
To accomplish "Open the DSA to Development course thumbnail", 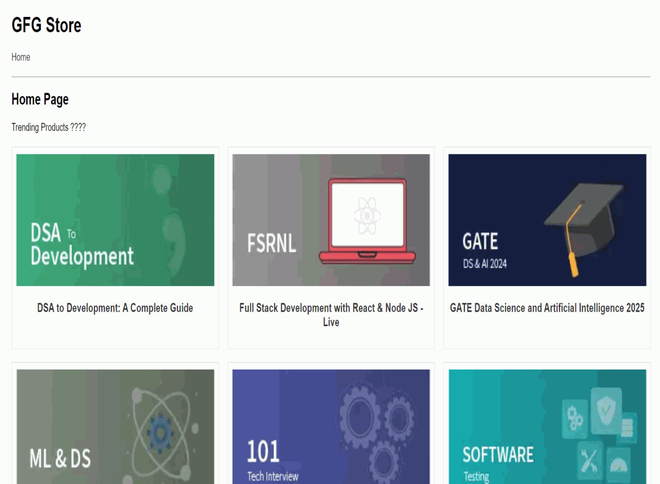I will point(115,220).
